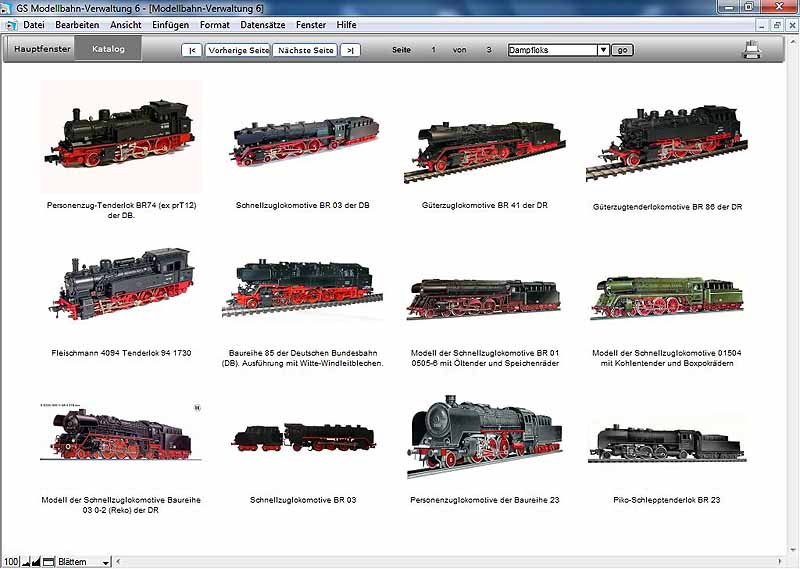This screenshot has width=800, height=569.
Task: Click caption 'Baureihe 85 der Deutschen Bundesbahn'
Action: click(303, 353)
